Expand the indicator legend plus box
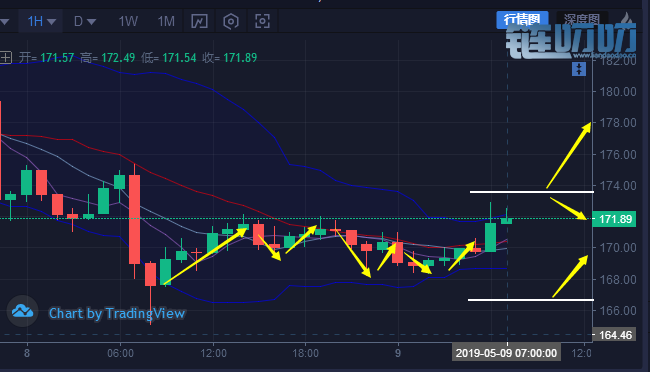The height and width of the screenshot is (372, 650). click(6, 57)
